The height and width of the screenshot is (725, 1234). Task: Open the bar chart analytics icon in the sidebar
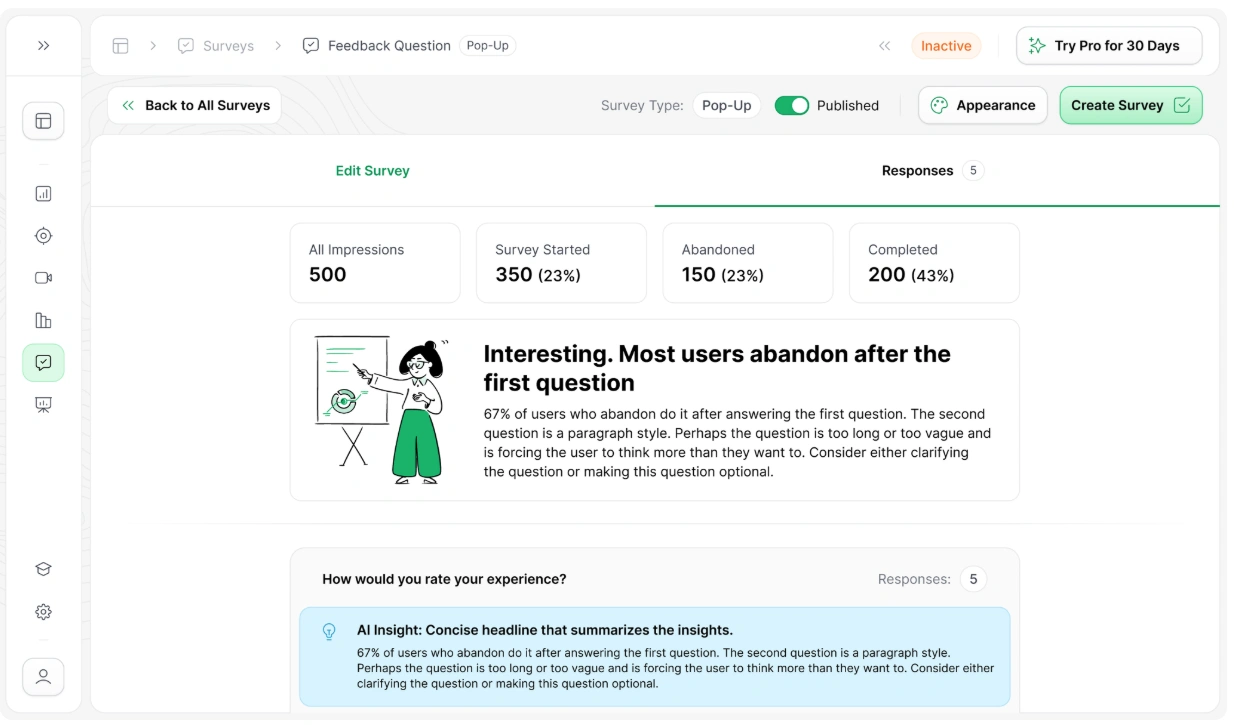43,194
